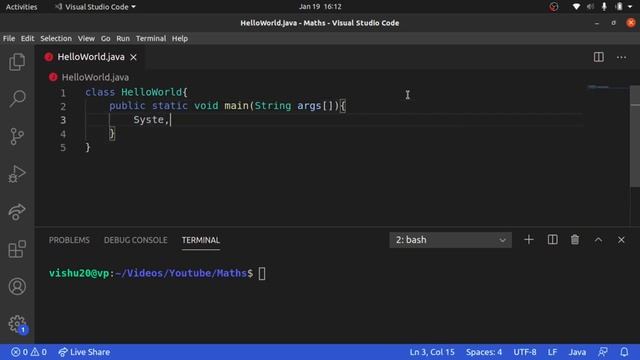Click the network wifi icon in system tray

[x=576, y=7]
